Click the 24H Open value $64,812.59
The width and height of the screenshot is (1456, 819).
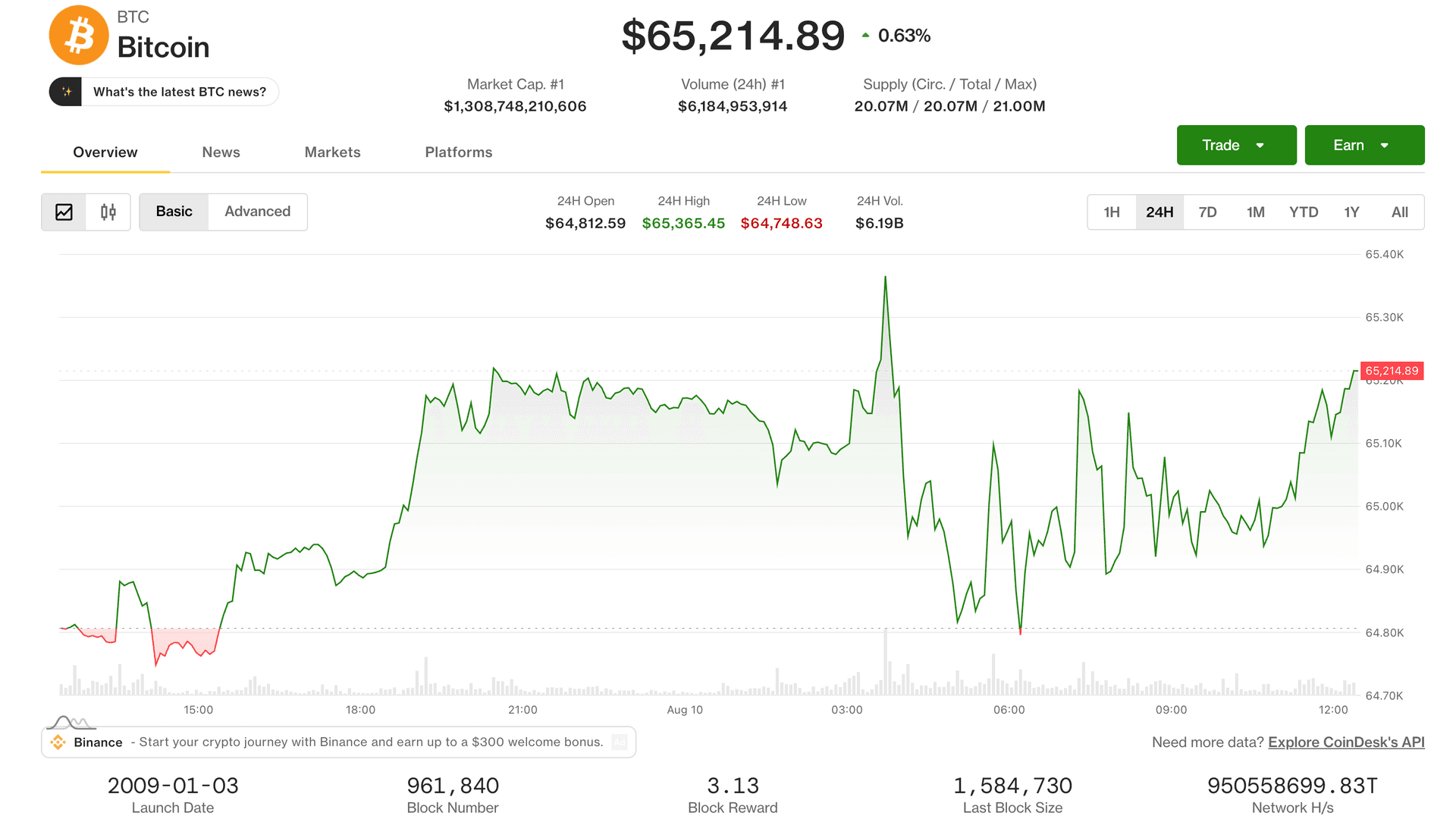click(585, 223)
